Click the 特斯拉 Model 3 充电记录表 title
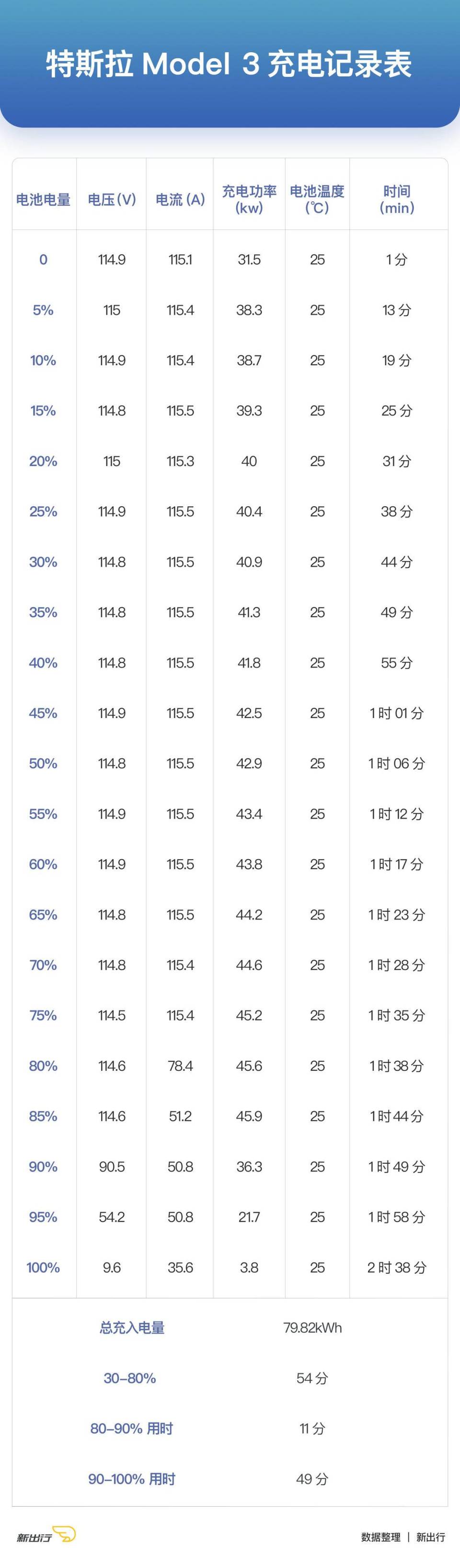460x1568 pixels. coord(230,65)
